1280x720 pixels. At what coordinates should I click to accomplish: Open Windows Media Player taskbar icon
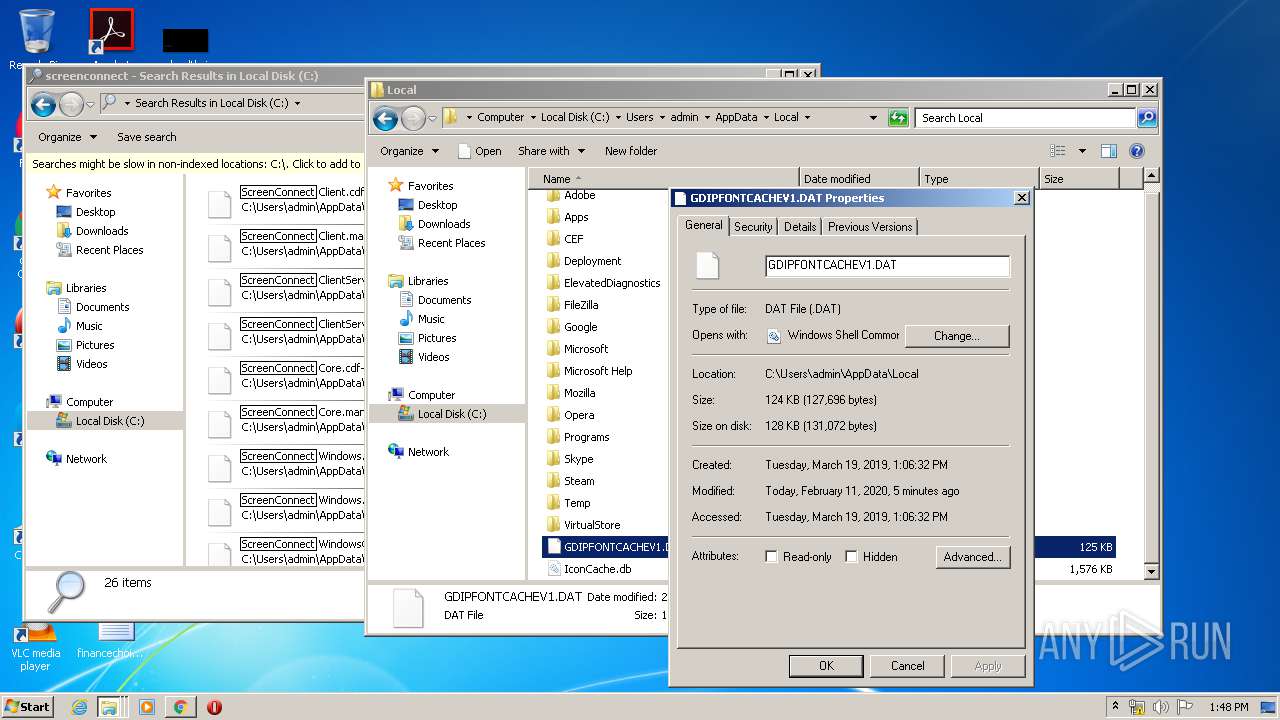(x=147, y=707)
